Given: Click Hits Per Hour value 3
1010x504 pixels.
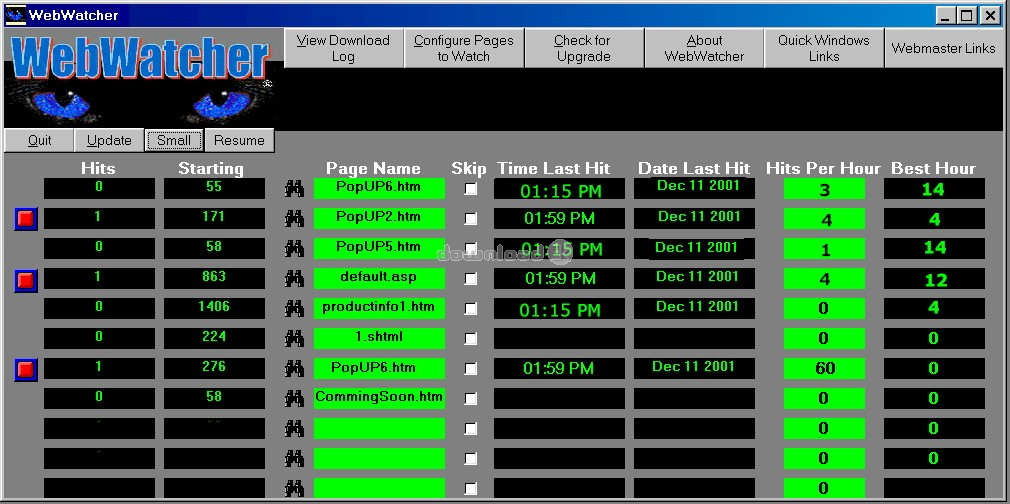Looking at the screenshot, I should (x=824, y=189).
